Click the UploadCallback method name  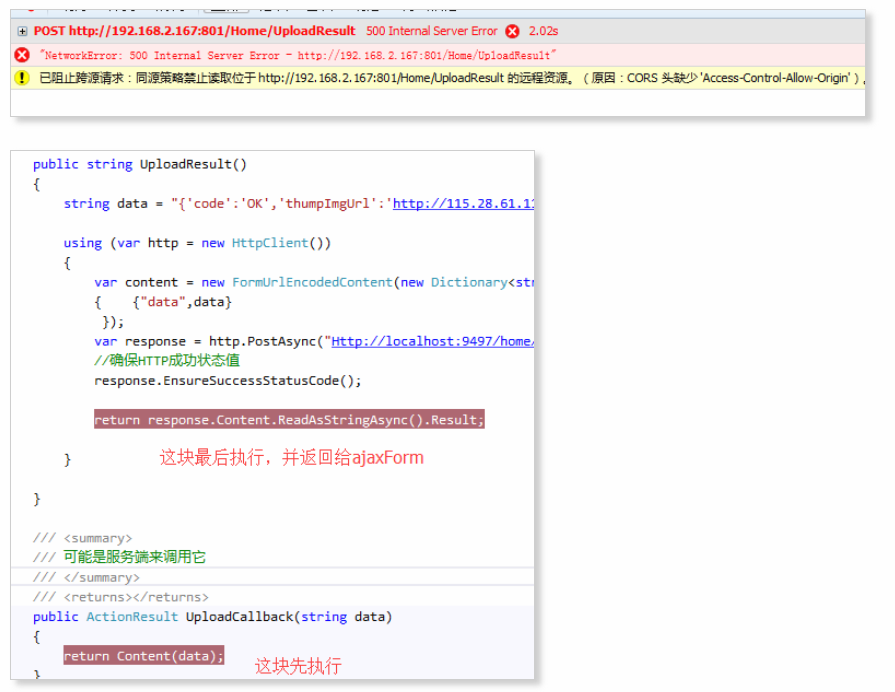click(x=239, y=617)
